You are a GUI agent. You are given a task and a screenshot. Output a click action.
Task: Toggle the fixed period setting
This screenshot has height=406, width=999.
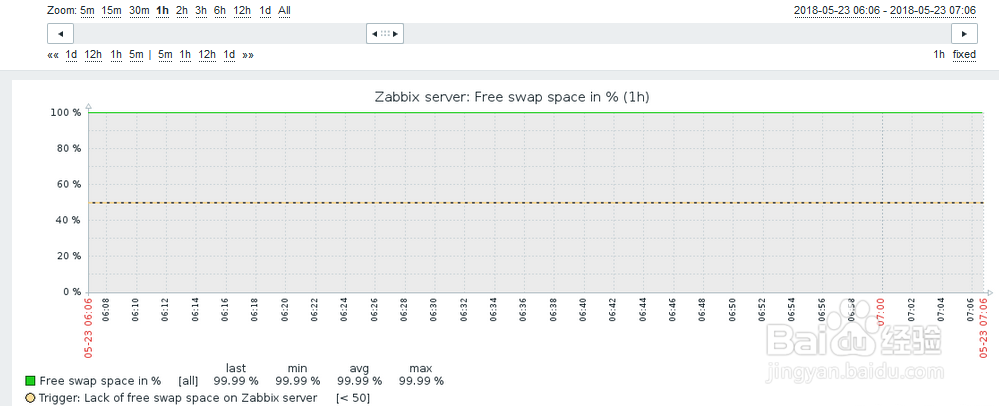click(964, 54)
